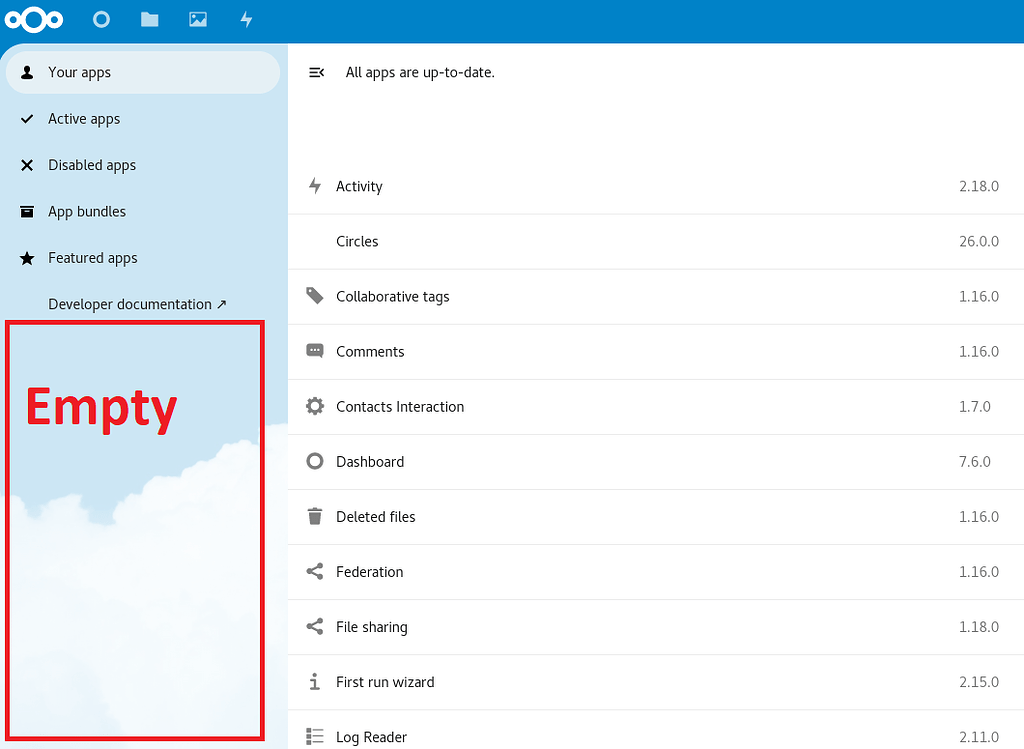1024x749 pixels.
Task: Click the Nextcloud logo in the top bar
Action: click(34, 19)
